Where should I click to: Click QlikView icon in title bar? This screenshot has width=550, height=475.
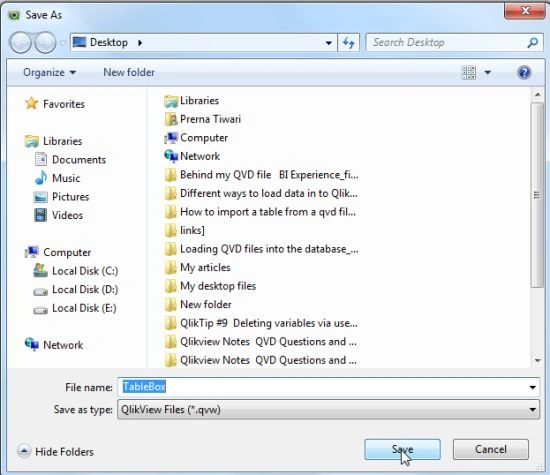(x=14, y=15)
